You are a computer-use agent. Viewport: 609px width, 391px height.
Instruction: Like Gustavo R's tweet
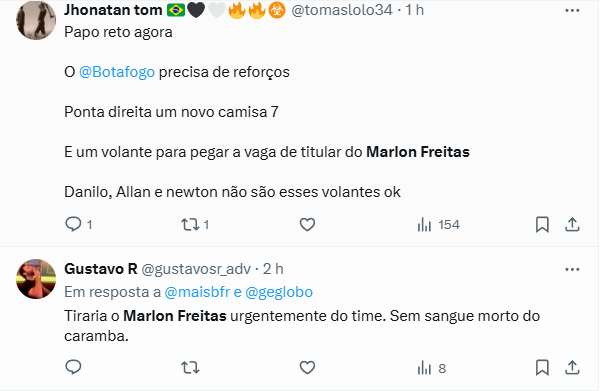point(307,367)
